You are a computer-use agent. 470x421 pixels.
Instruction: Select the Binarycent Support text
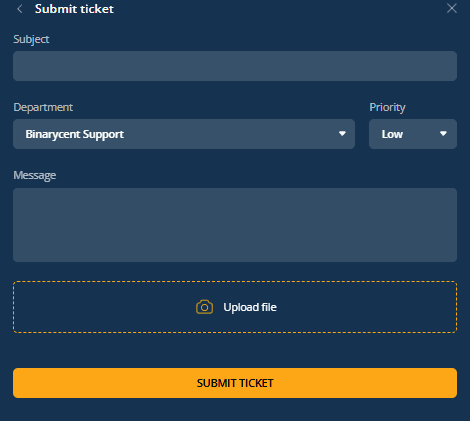click(75, 134)
